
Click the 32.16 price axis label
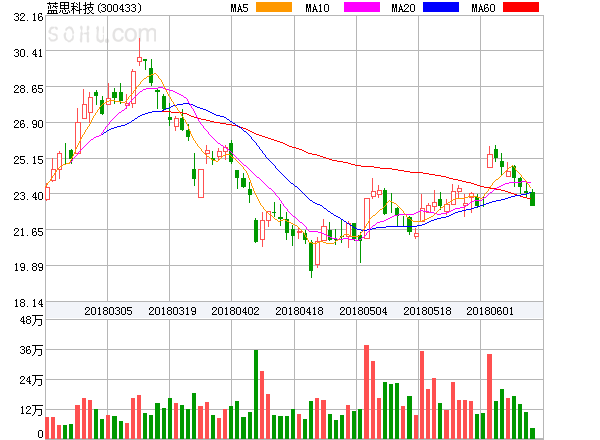click(x=28, y=17)
